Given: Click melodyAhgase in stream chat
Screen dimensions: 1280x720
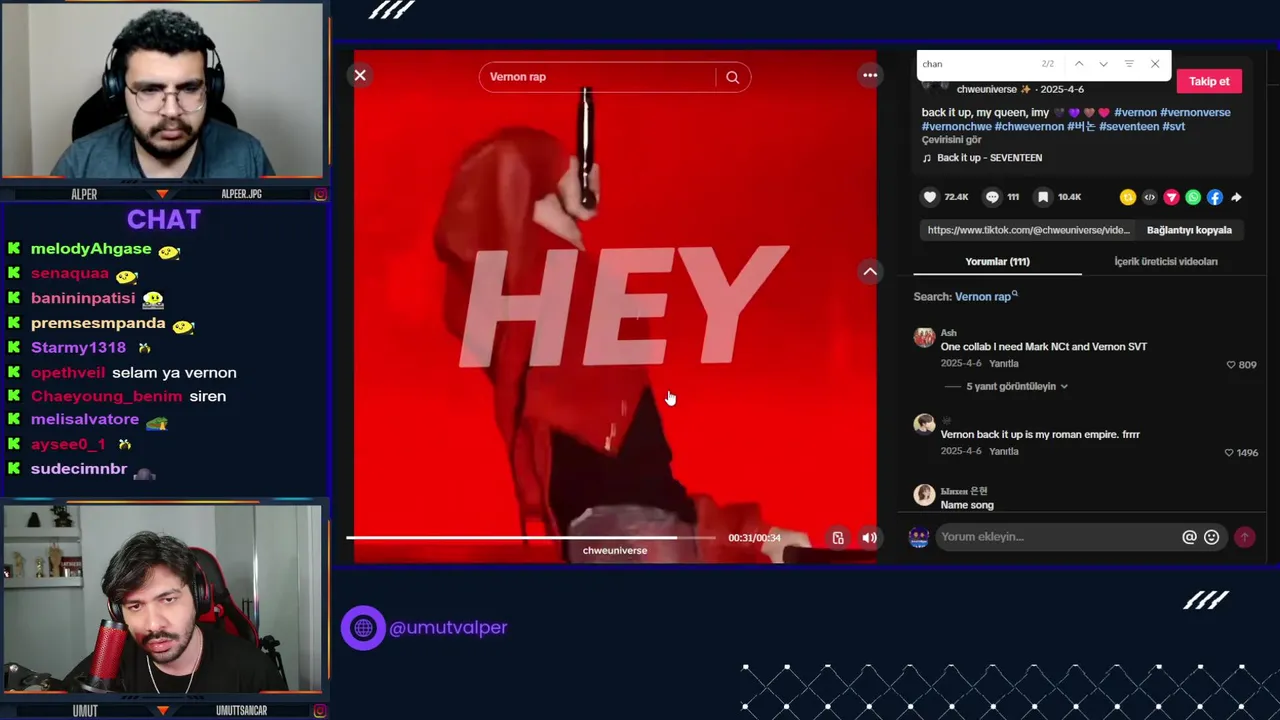Looking at the screenshot, I should [91, 249].
